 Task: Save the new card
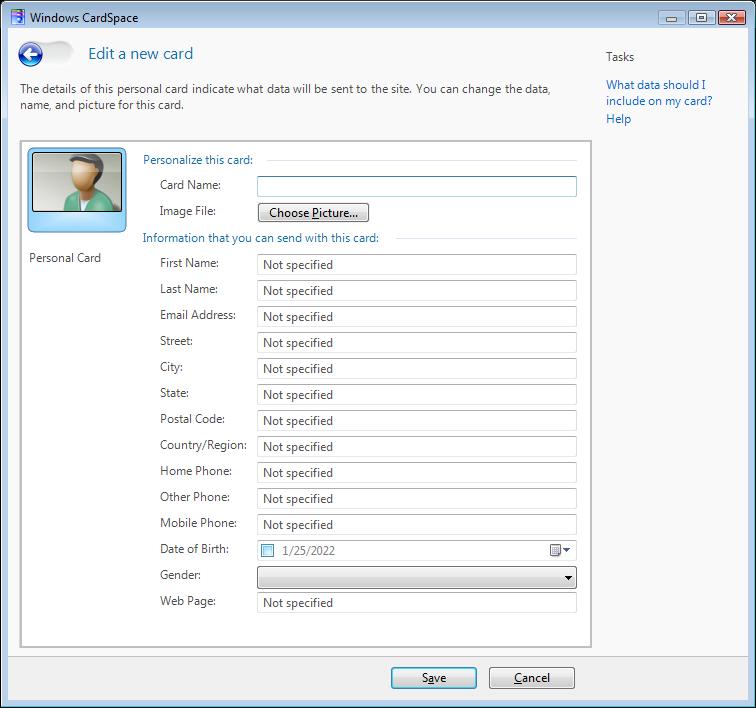tap(434, 678)
